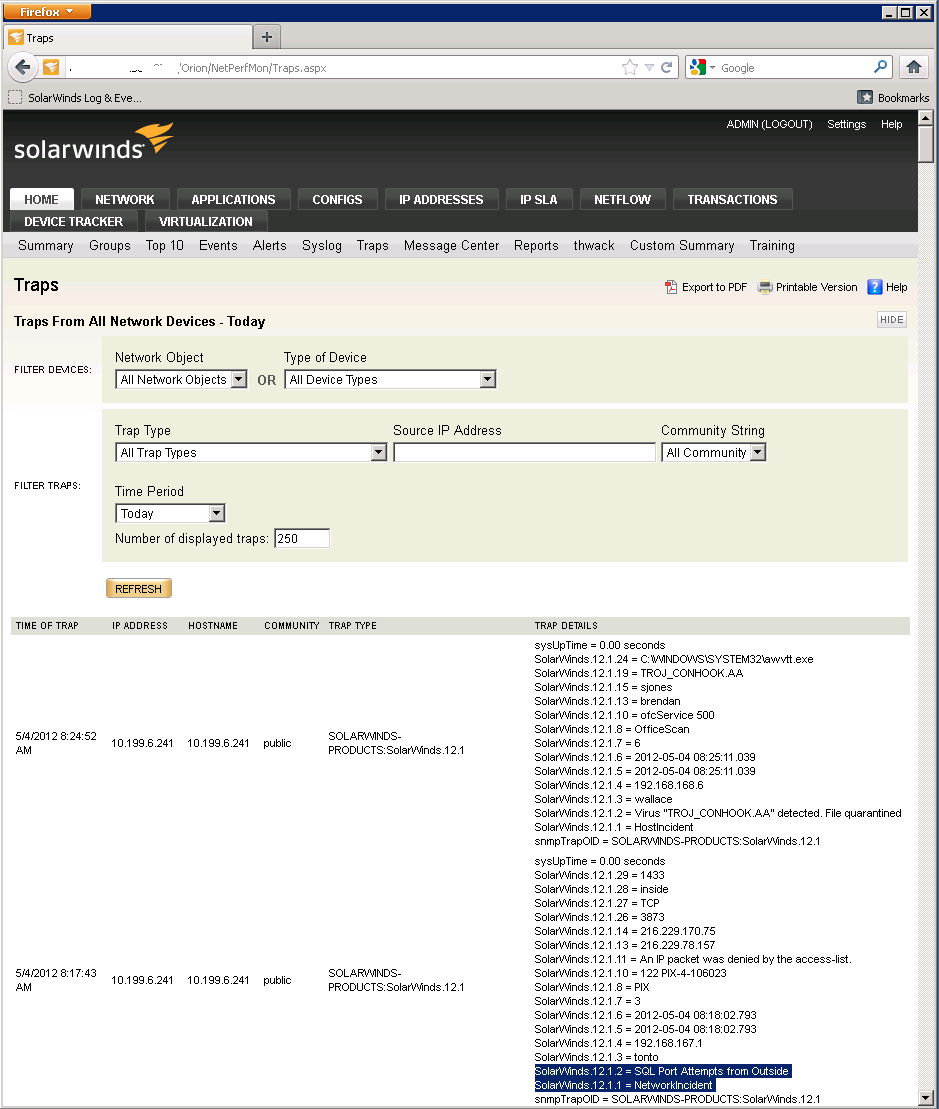Open Alerts in the submenu
The image size is (939, 1109).
pos(269,245)
